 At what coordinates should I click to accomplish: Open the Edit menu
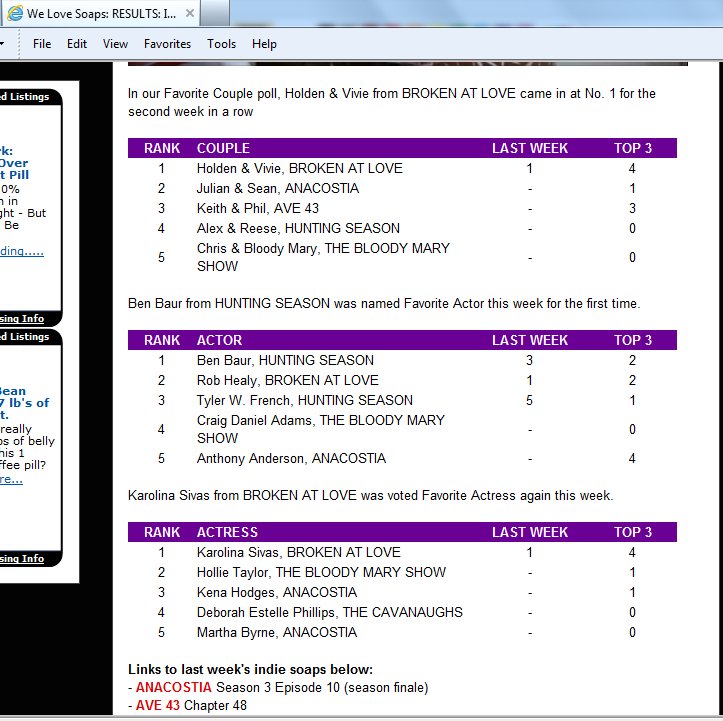[x=77, y=44]
